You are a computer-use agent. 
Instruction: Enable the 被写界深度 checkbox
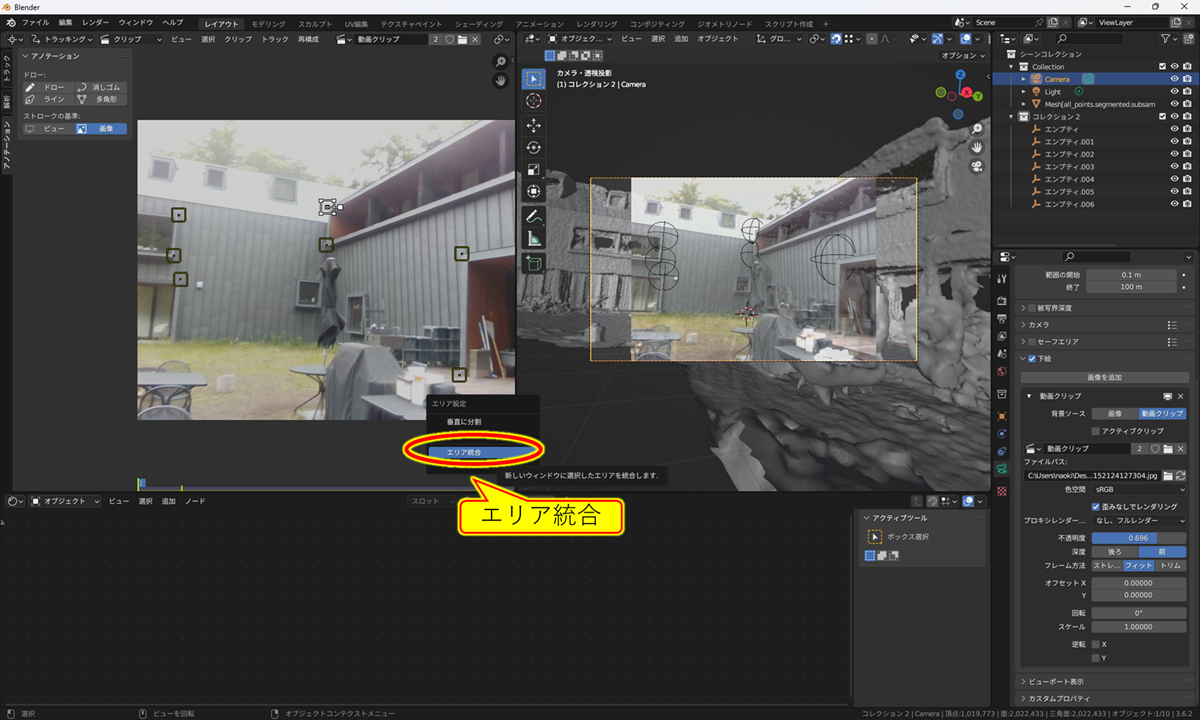(1034, 308)
